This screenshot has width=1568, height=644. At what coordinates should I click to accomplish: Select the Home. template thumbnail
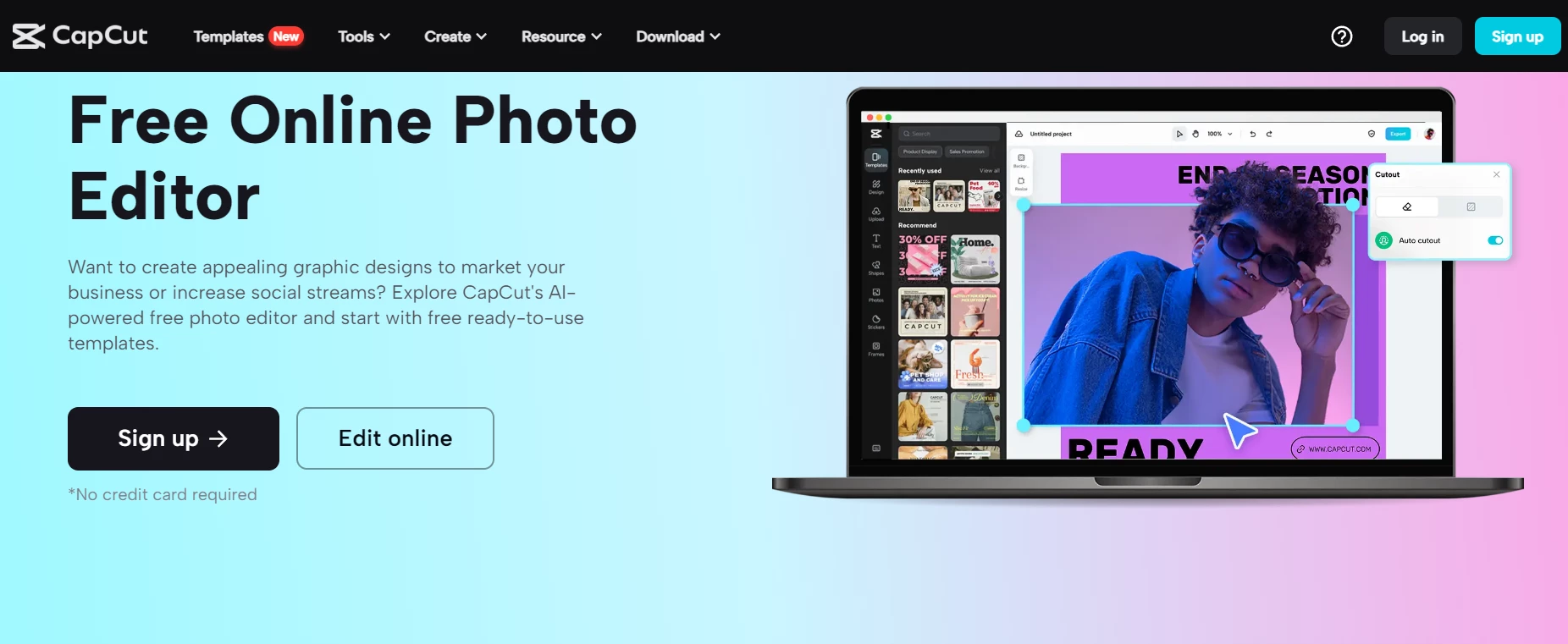pyautogui.click(x=975, y=259)
